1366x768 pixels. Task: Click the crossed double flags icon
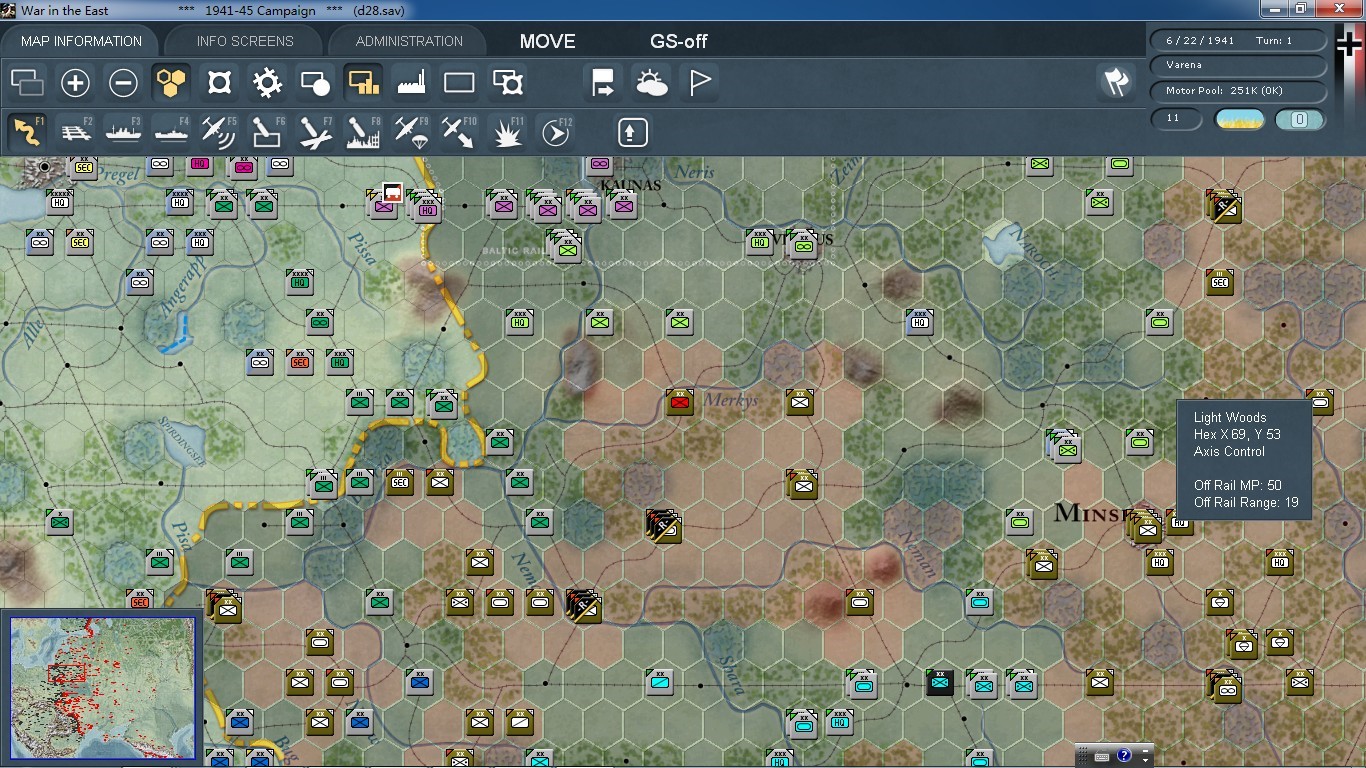coord(1116,83)
